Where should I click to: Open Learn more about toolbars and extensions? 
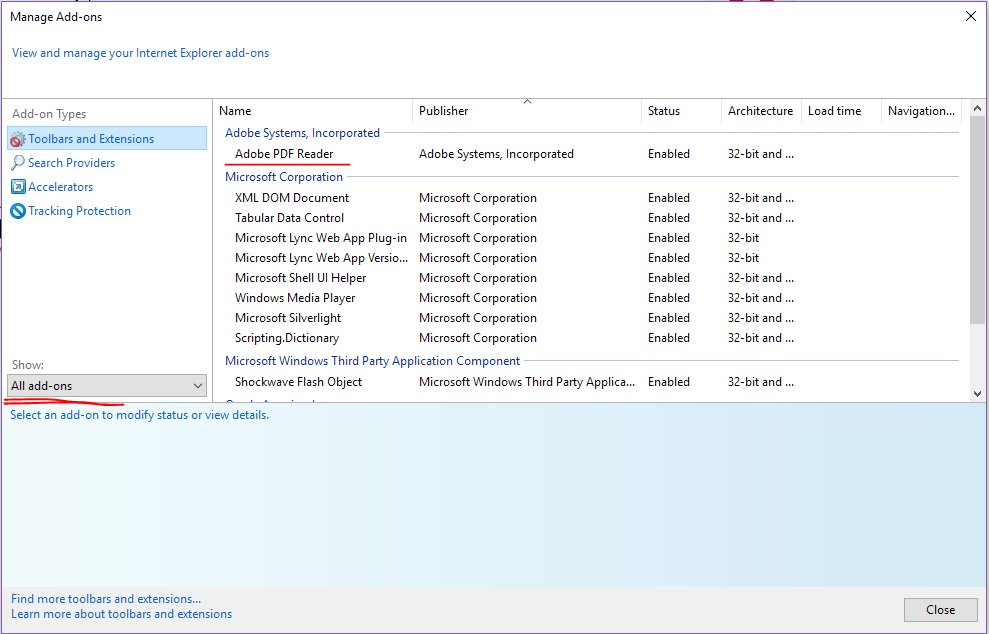click(x=121, y=614)
